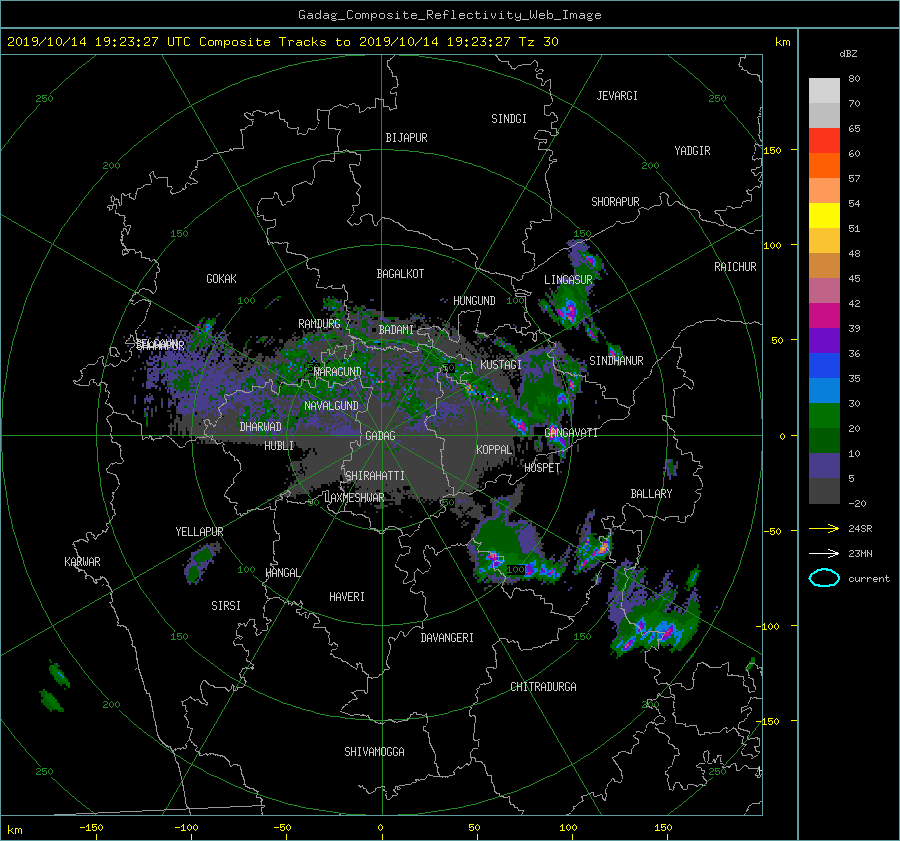Click the HAVERI city label
Screen dimensions: 900x841
click(x=347, y=597)
